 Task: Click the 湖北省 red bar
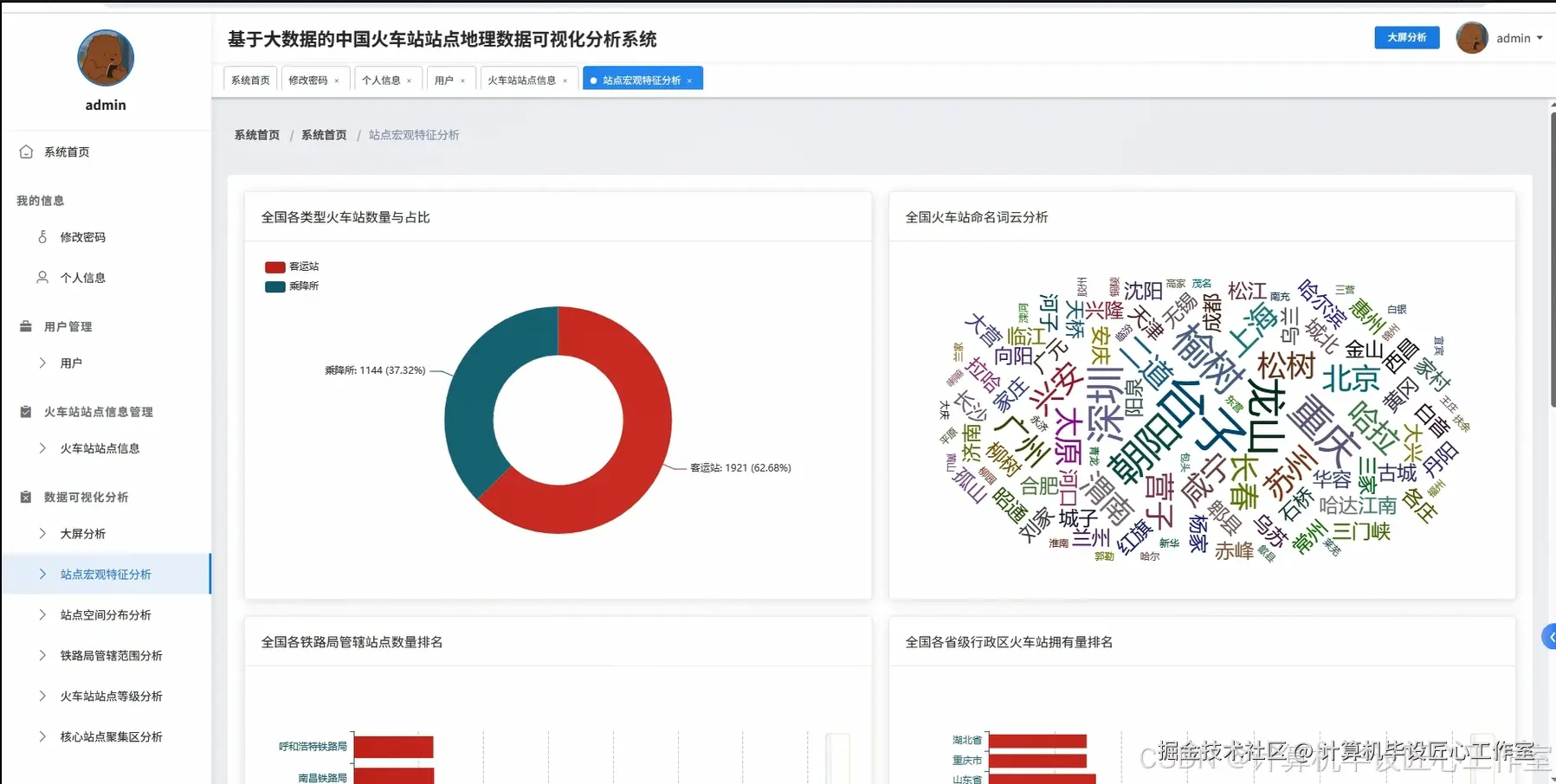point(1037,741)
